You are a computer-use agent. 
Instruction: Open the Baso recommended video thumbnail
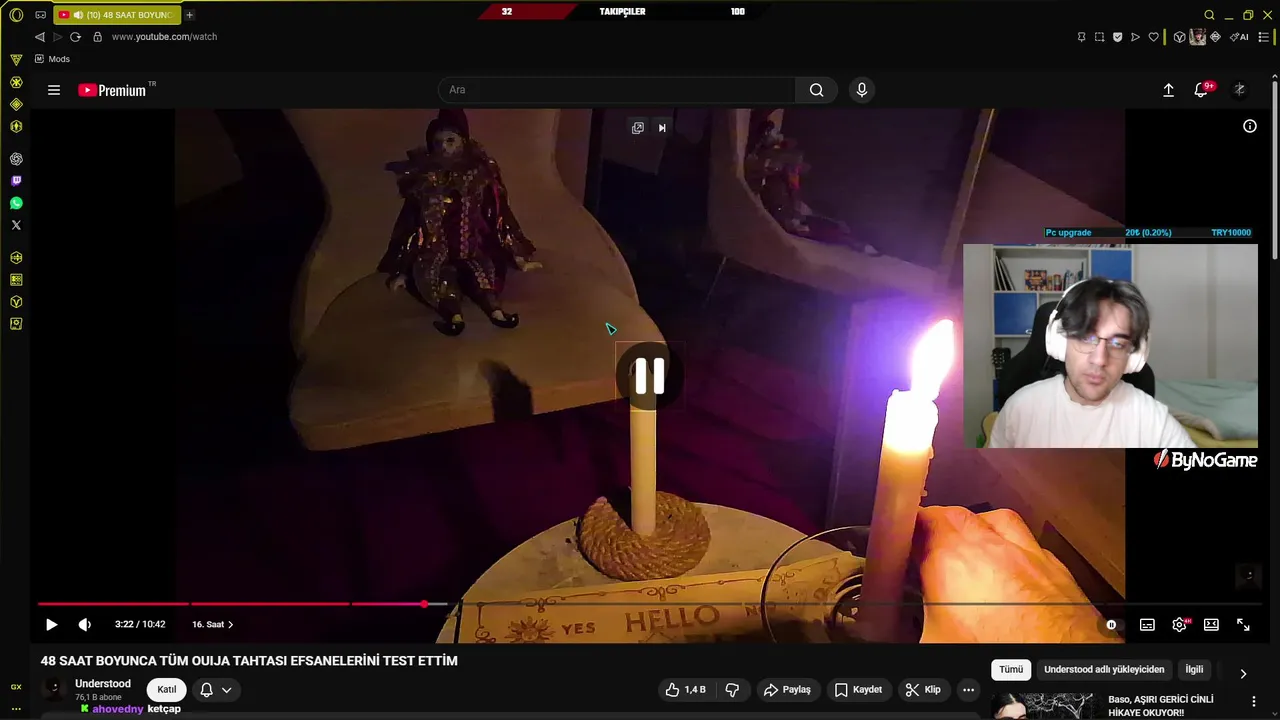click(1043, 705)
